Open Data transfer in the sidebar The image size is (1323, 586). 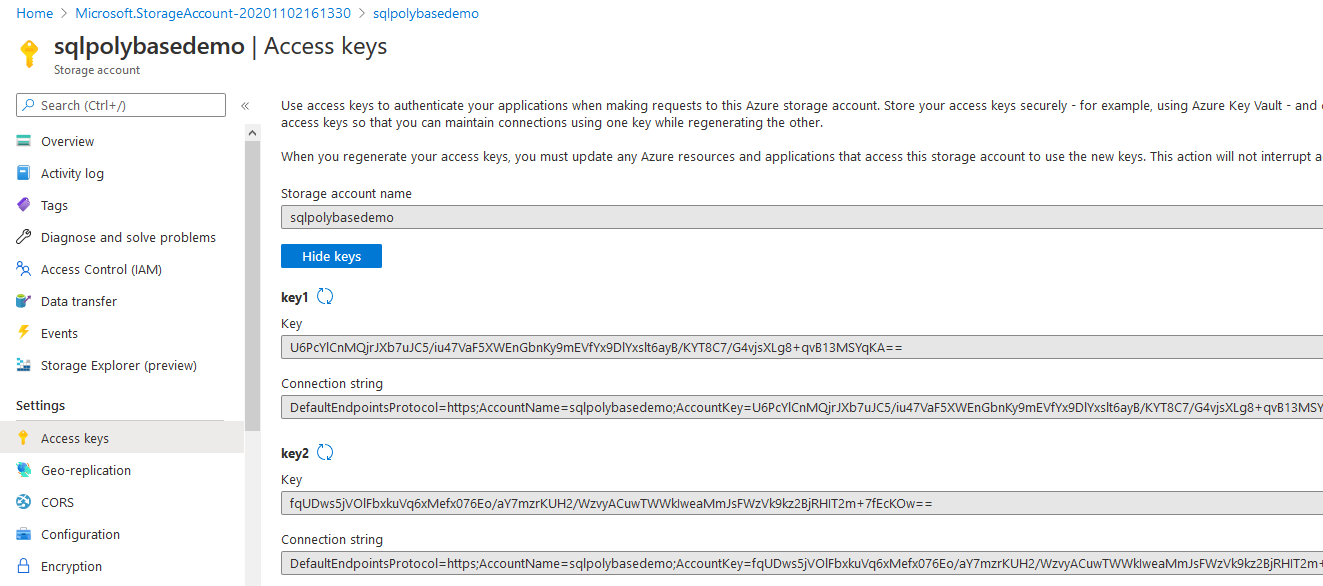[78, 301]
